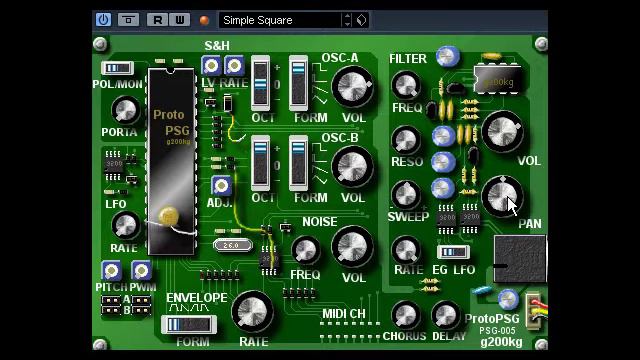Click the PORTA knob
The height and width of the screenshot is (360, 640).
(x=125, y=111)
